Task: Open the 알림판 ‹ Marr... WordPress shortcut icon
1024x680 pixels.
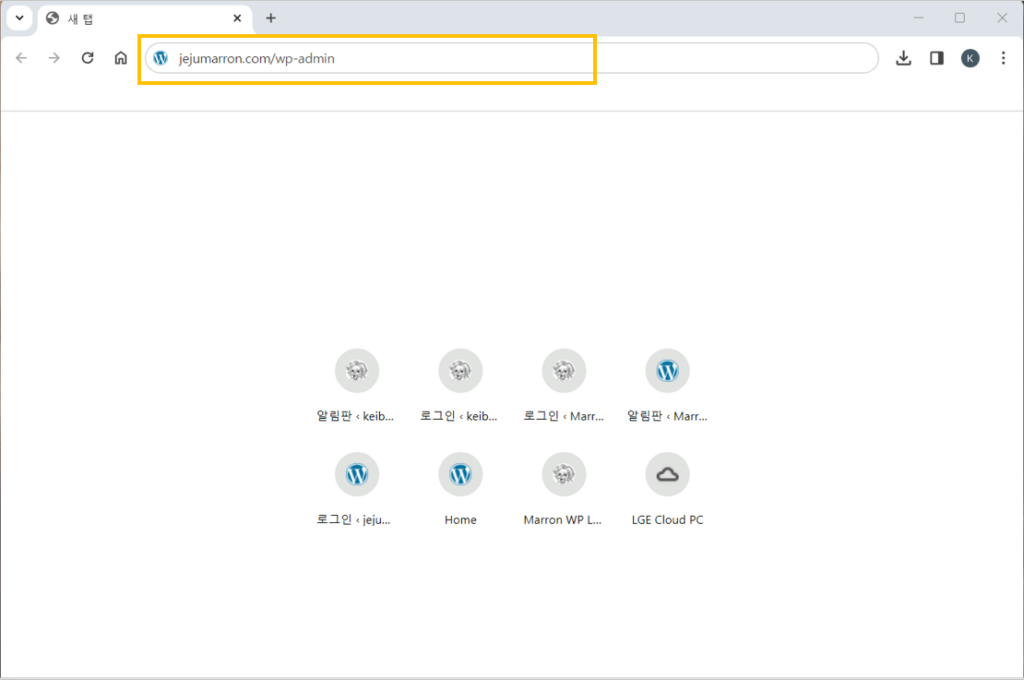Action: [x=667, y=370]
